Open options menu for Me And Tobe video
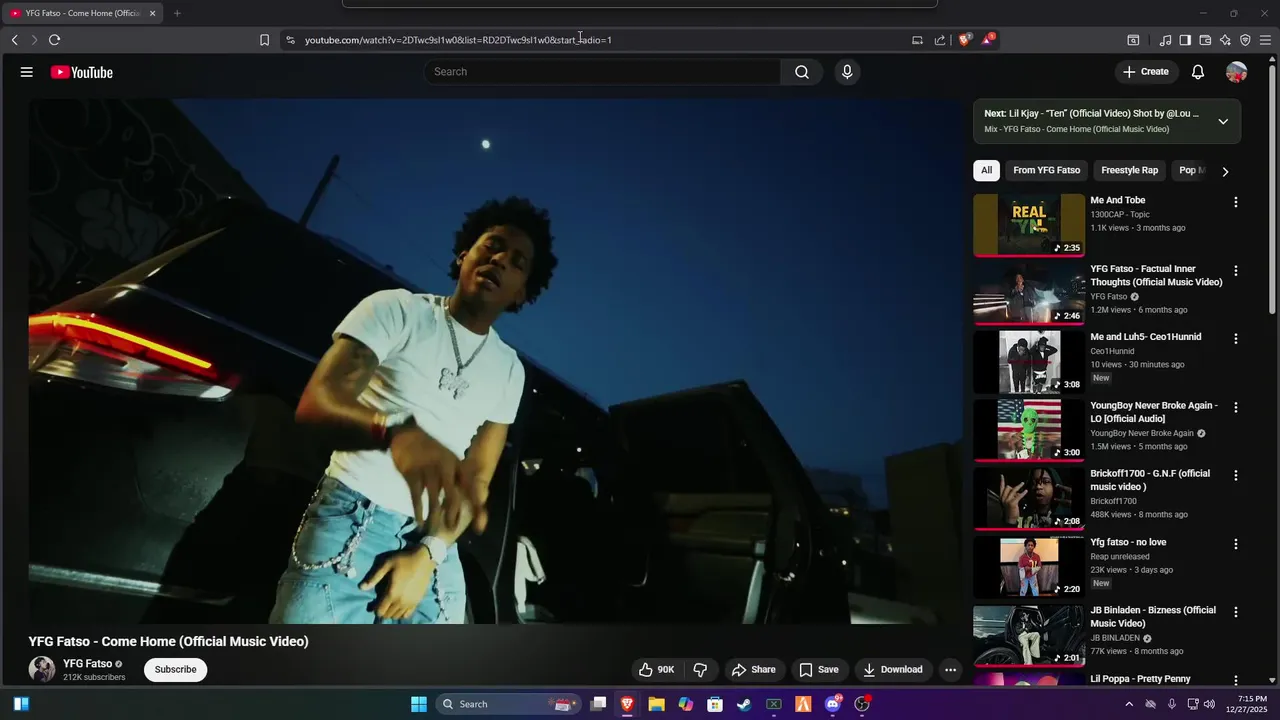This screenshot has height=720, width=1280. (x=1235, y=202)
